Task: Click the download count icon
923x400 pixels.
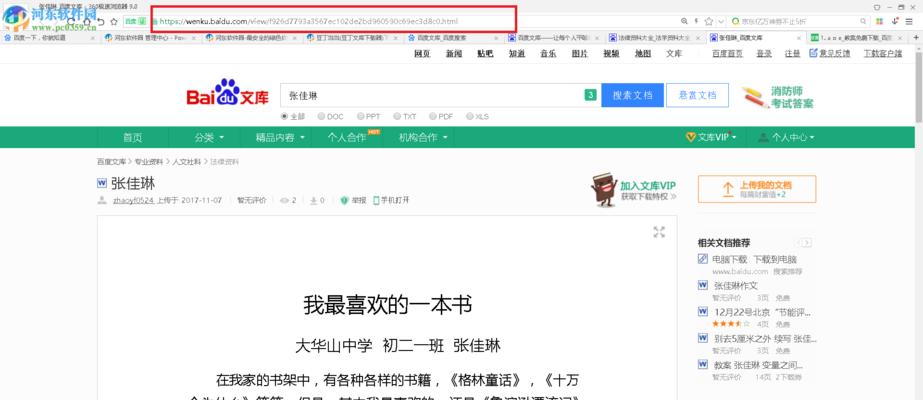Action: click(314, 201)
